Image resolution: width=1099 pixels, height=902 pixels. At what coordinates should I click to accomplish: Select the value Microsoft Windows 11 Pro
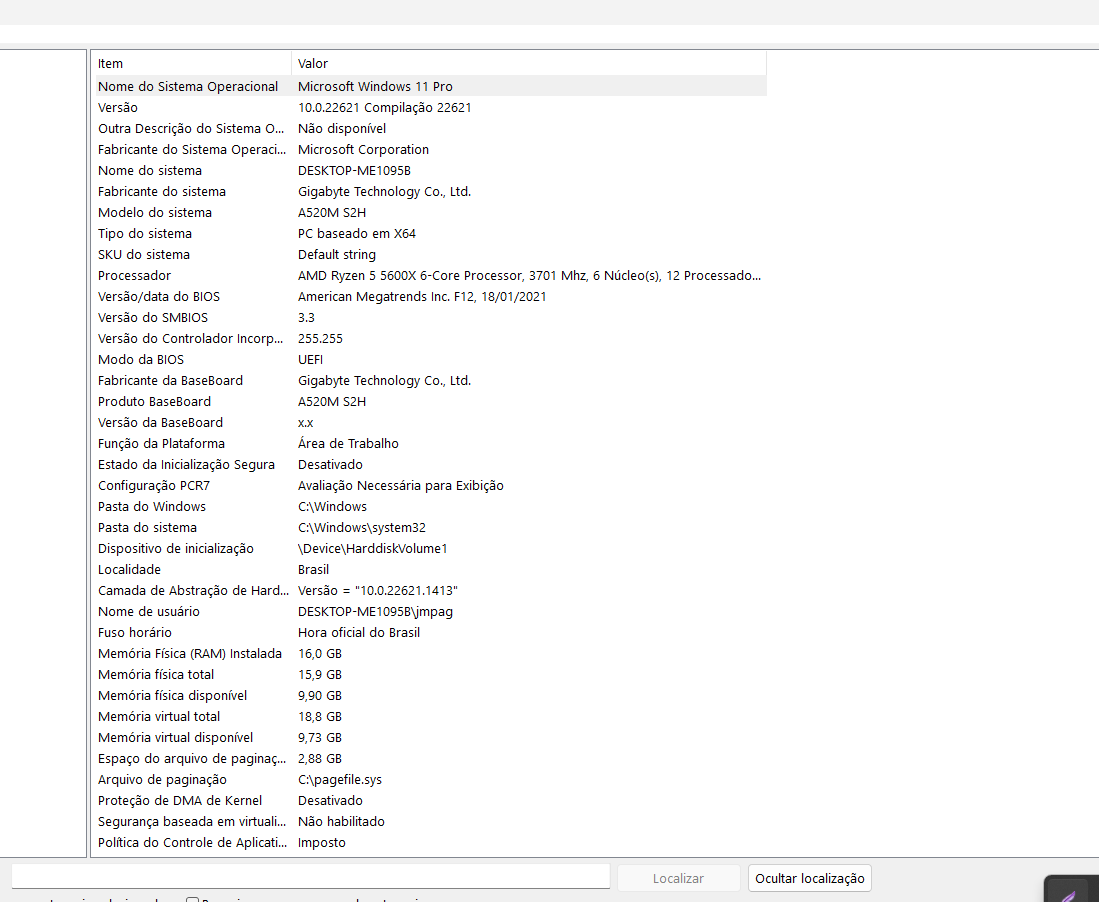click(375, 86)
